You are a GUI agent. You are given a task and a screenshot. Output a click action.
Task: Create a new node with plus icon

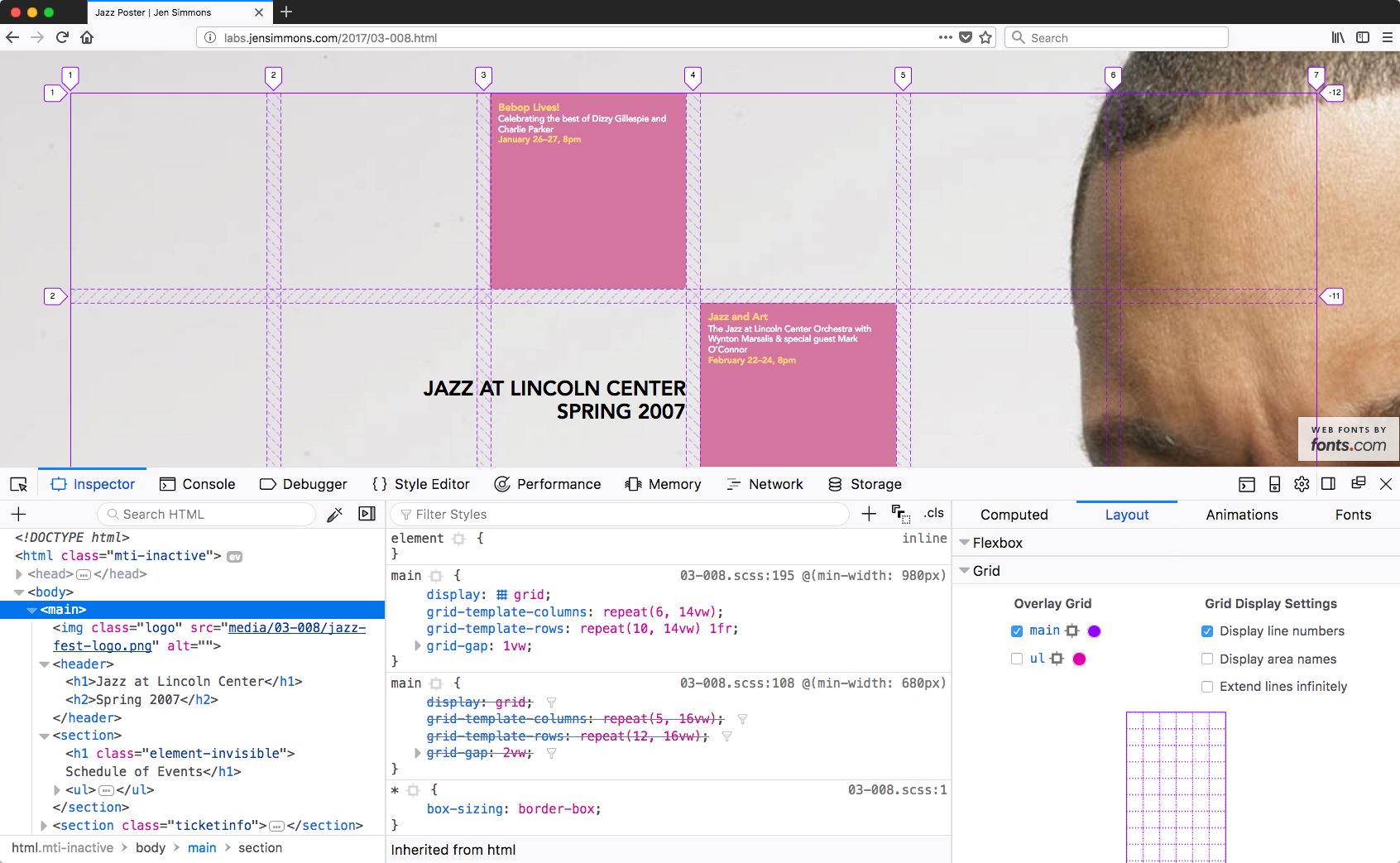tap(18, 514)
